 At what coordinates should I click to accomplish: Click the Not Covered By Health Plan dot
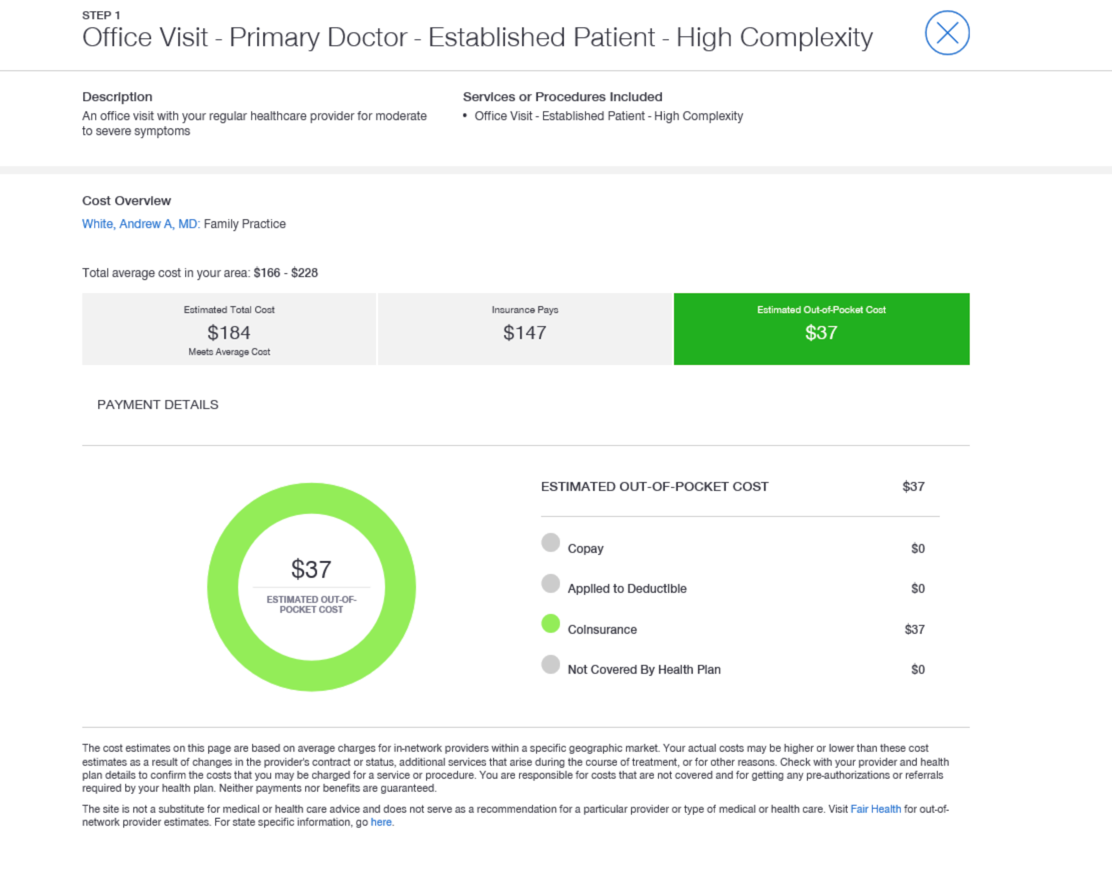(550, 664)
